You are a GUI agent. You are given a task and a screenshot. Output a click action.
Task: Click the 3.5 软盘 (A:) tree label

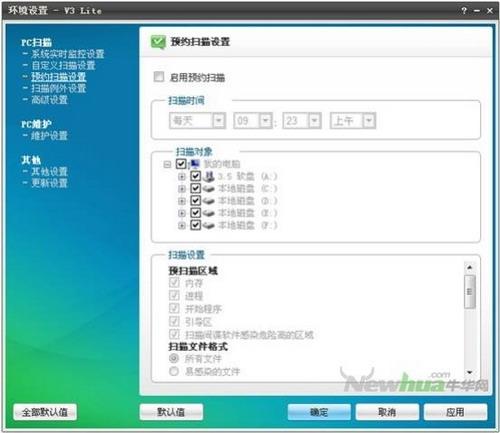pos(248,176)
